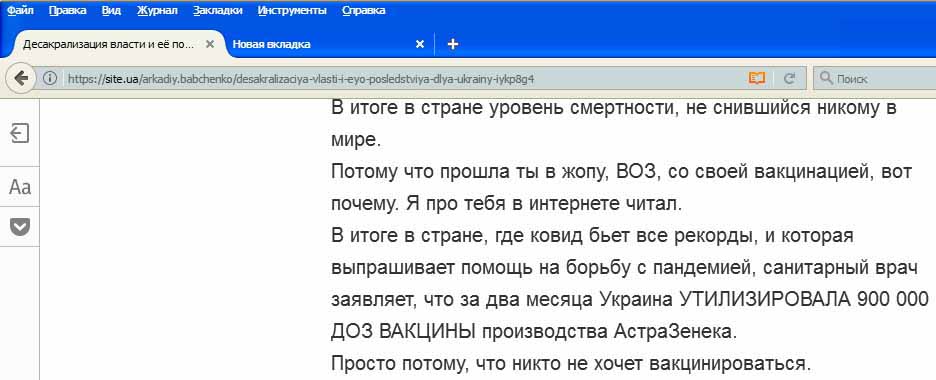Viewport: 936px width, 380px height.
Task: Open a new tab with plus button
Action: tap(452, 44)
